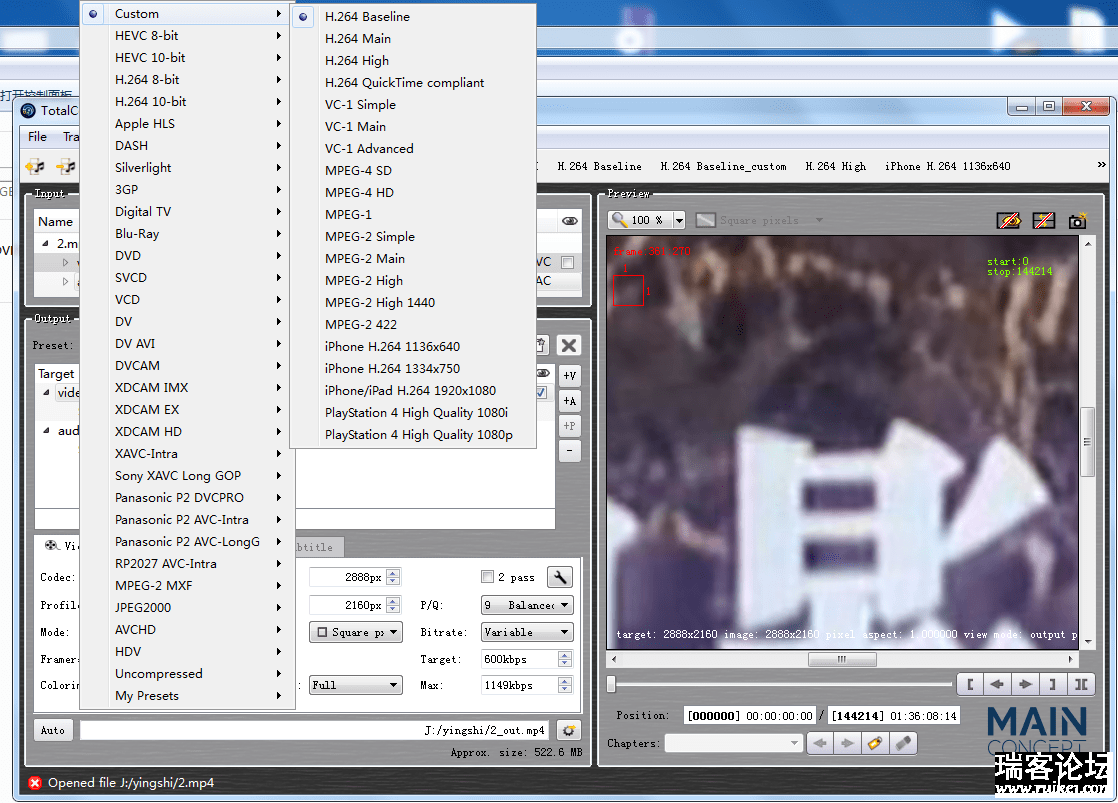Click the Target bitrate 600kbps field

click(520, 659)
